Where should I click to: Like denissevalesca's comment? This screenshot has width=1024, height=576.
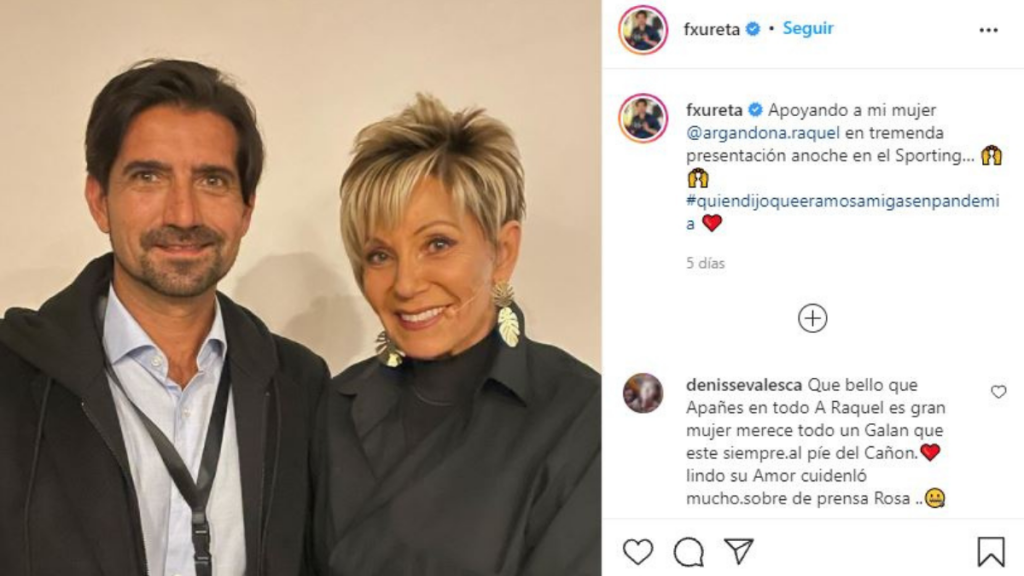(x=998, y=392)
